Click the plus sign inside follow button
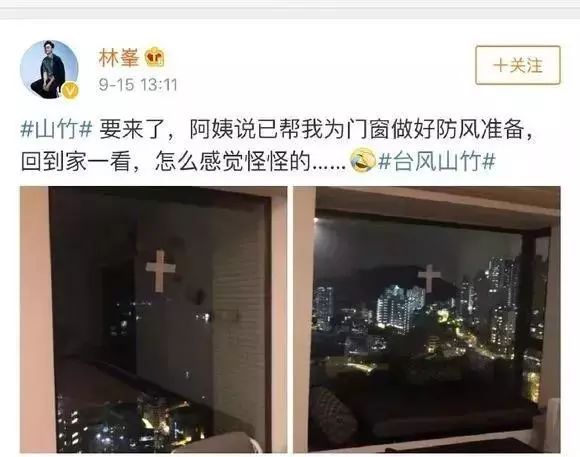580x457 pixels. (500, 65)
